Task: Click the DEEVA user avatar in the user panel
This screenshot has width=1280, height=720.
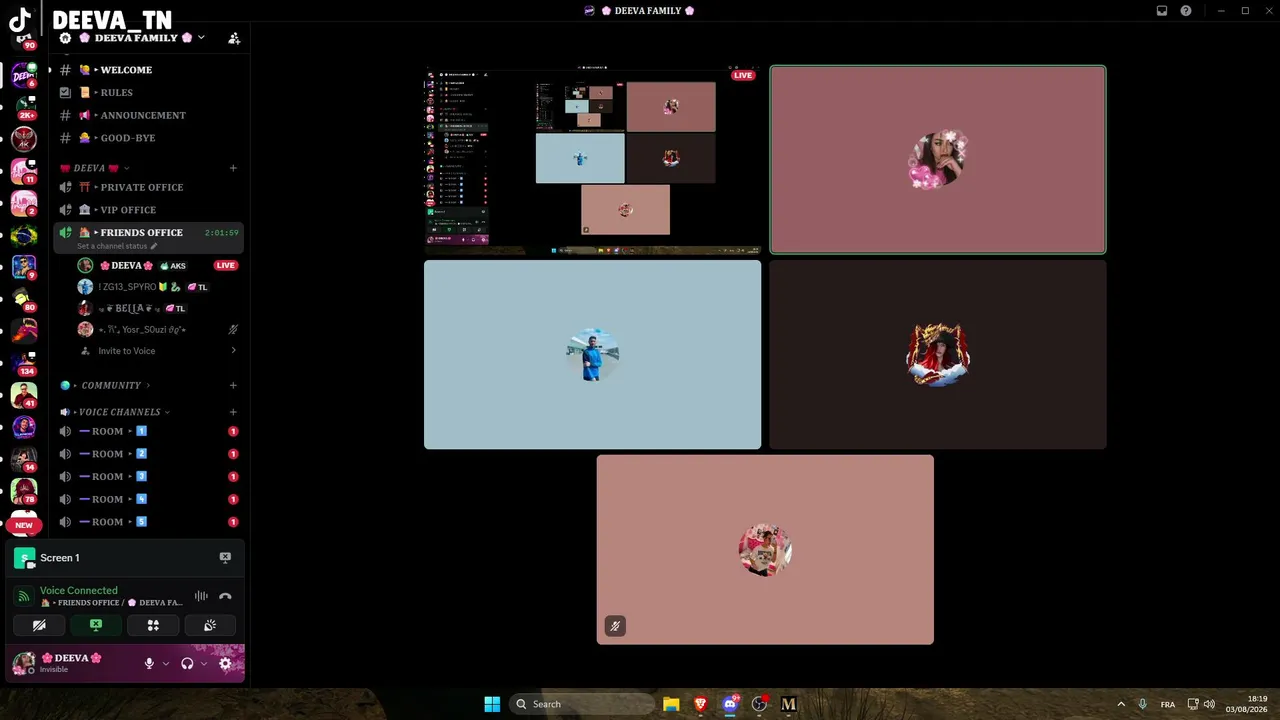Action: pyautogui.click(x=24, y=663)
